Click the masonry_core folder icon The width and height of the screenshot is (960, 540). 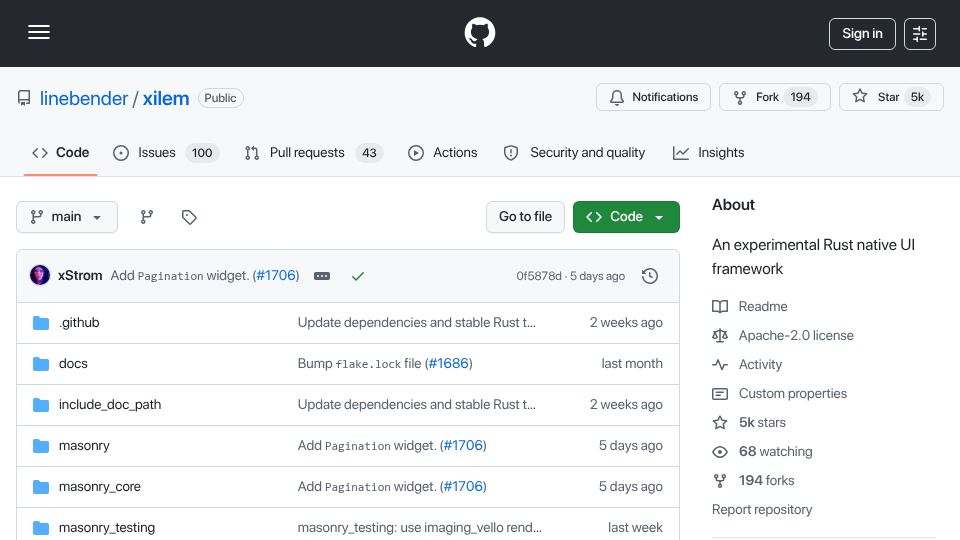tap(41, 487)
